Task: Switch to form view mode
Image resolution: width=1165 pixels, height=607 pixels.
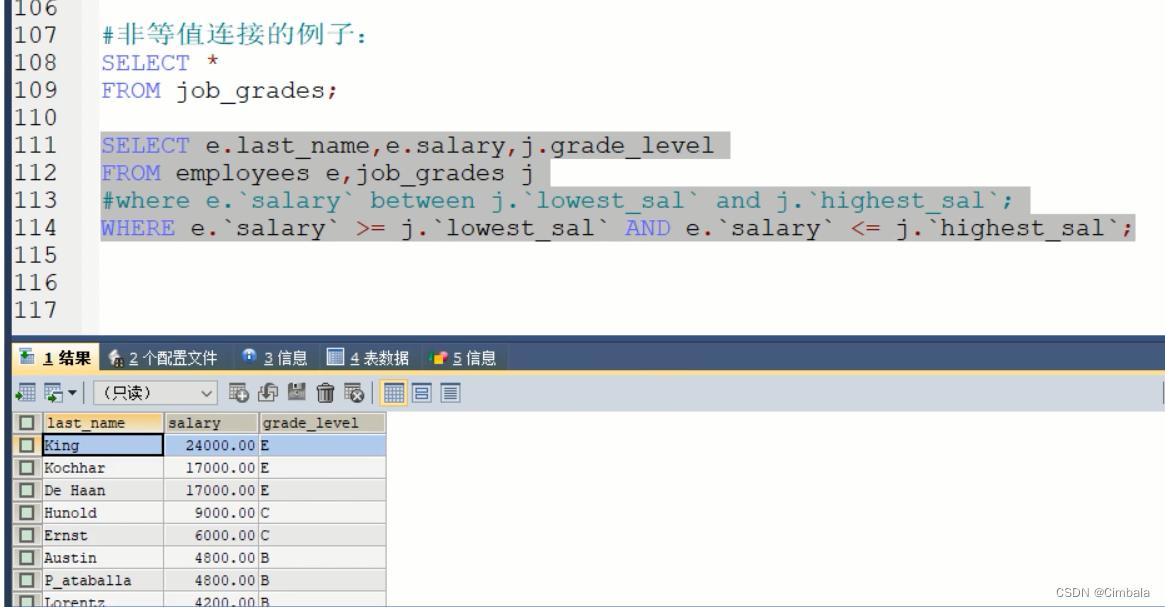Action: [422, 392]
